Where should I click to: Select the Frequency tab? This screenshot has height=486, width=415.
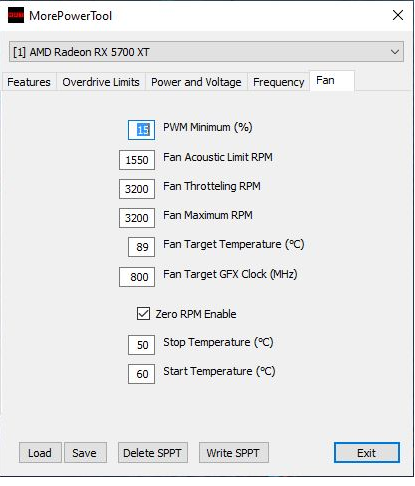[x=278, y=82]
